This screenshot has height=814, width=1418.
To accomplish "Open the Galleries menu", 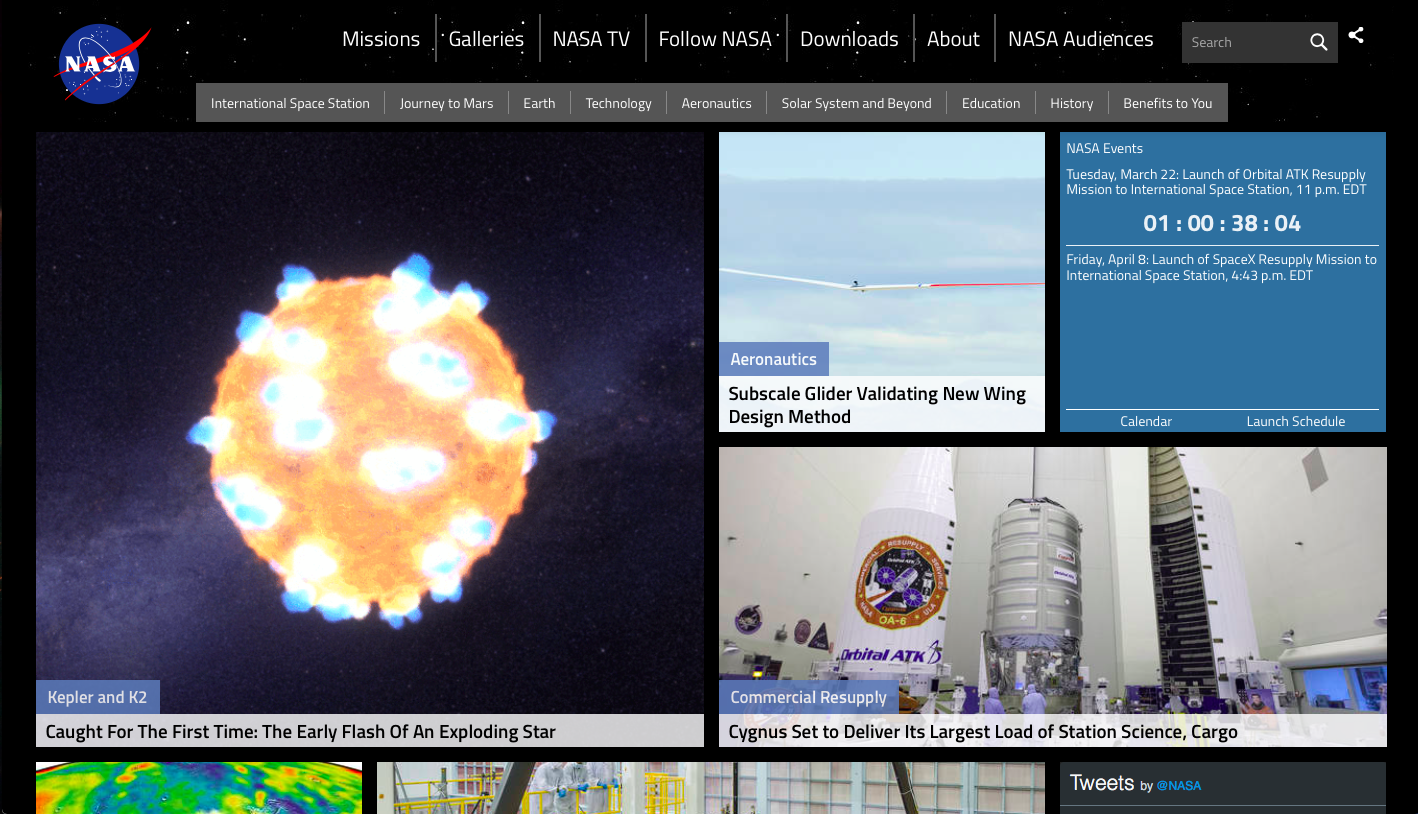I will click(486, 39).
